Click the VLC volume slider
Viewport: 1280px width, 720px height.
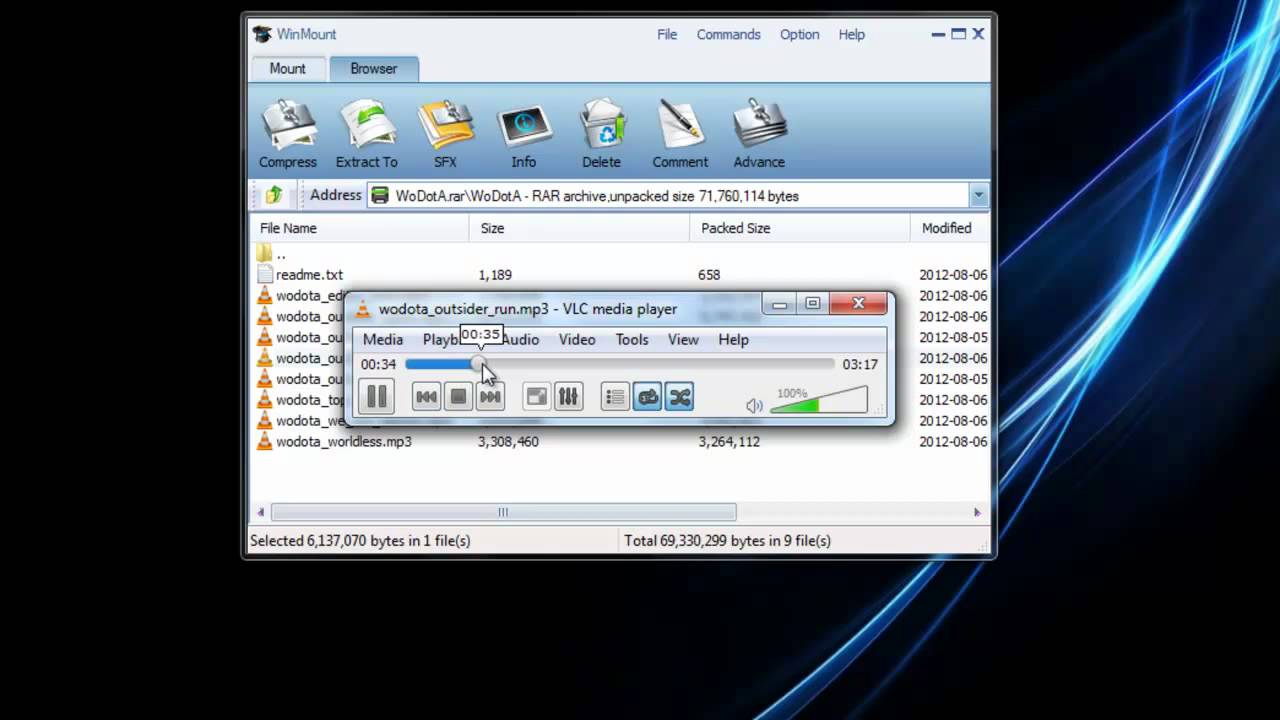(819, 401)
